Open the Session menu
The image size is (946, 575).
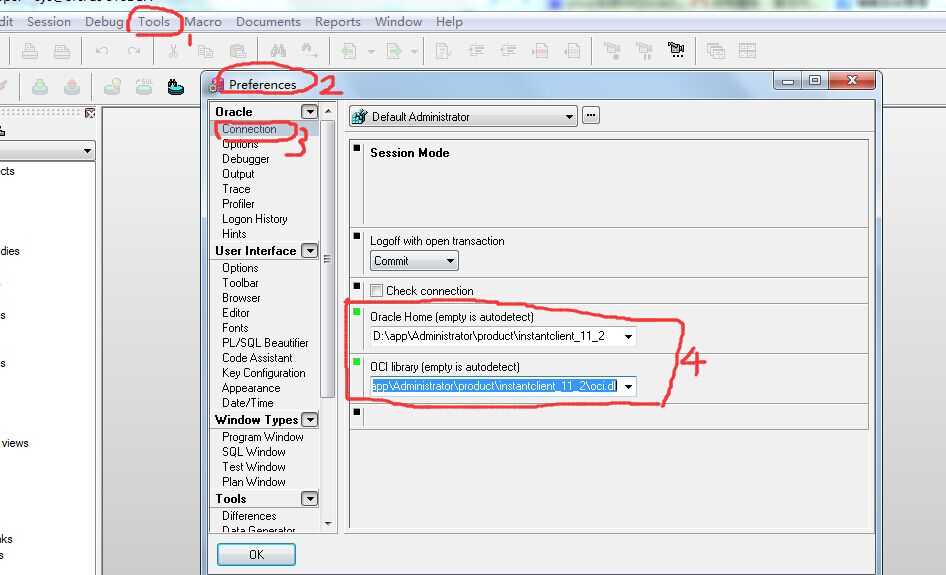point(49,22)
